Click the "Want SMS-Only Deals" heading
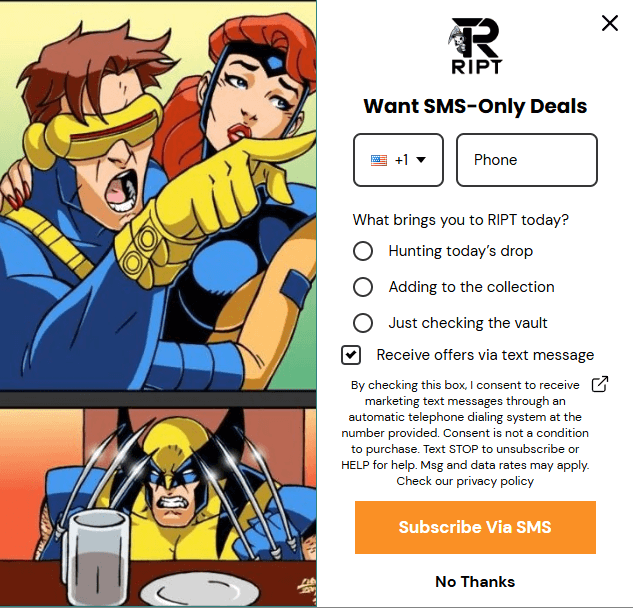This screenshot has height=608, width=633. 475,106
